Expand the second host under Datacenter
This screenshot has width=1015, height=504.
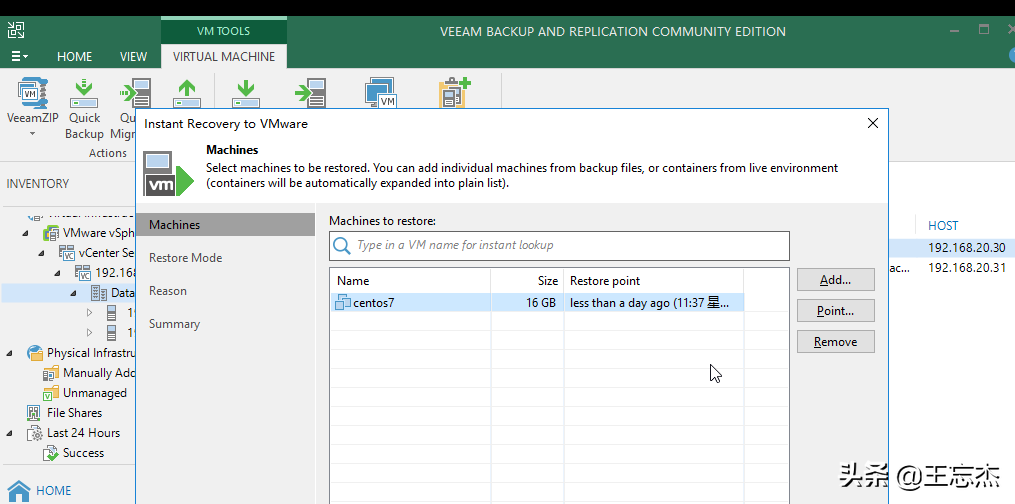pos(89,333)
